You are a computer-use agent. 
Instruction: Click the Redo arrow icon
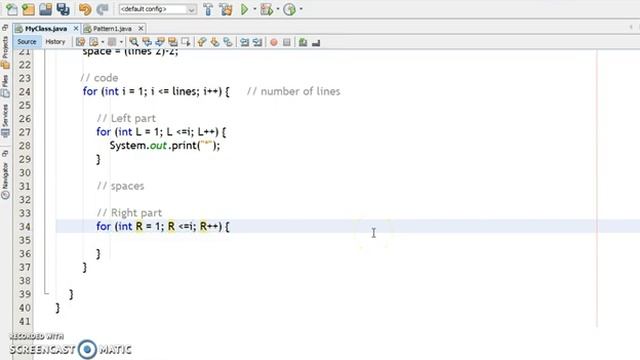pyautogui.click(x=102, y=9)
